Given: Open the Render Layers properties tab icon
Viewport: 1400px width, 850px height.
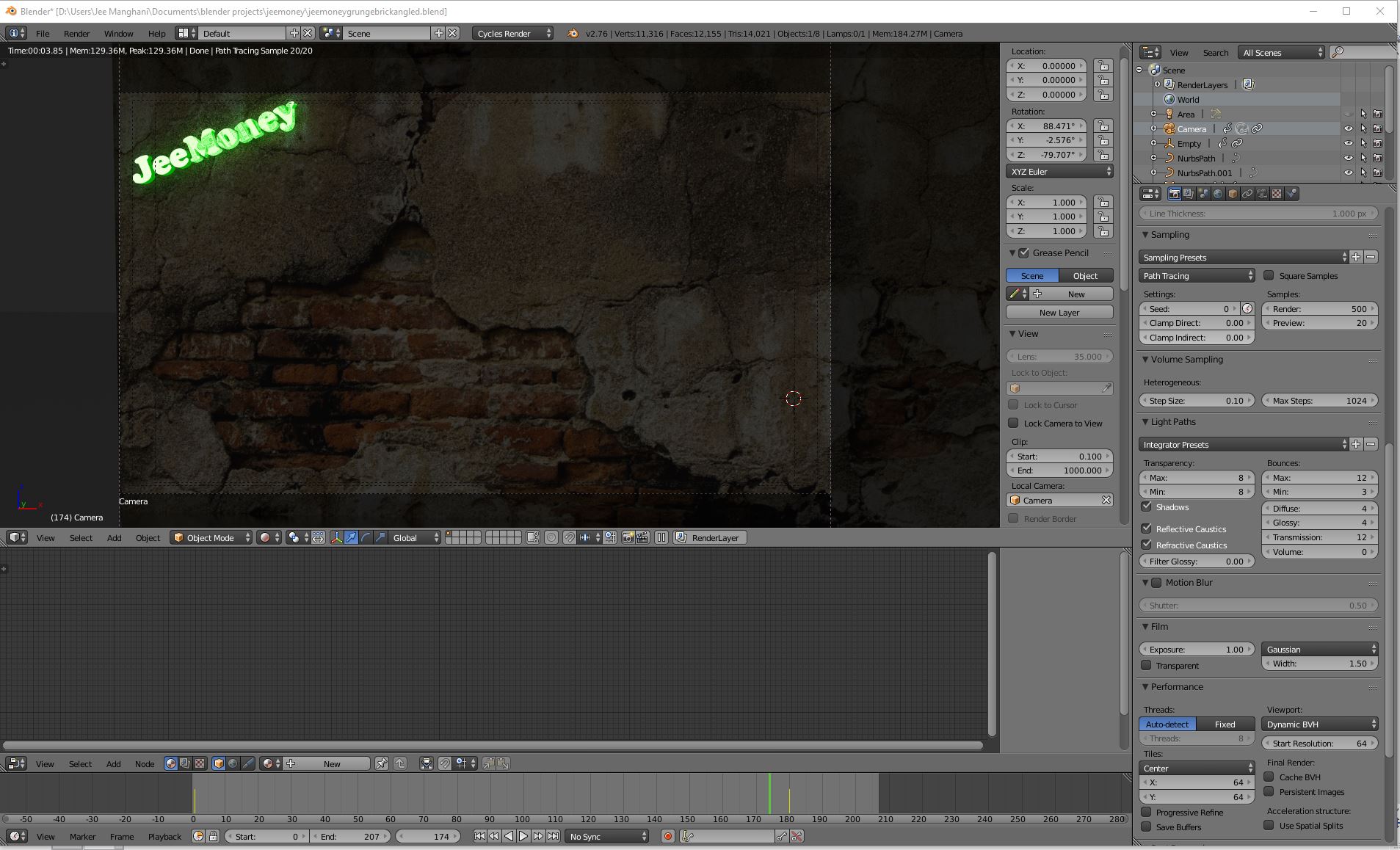Looking at the screenshot, I should click(1189, 194).
